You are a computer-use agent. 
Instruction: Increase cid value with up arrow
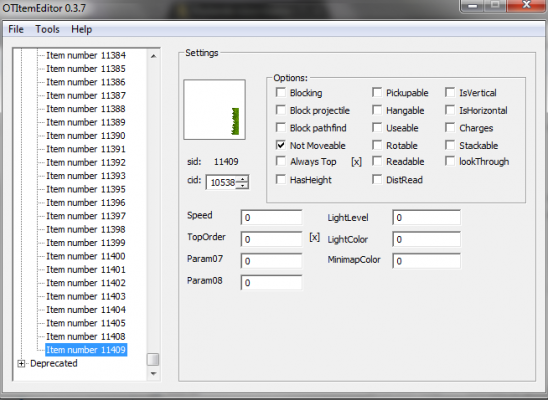coord(242,180)
